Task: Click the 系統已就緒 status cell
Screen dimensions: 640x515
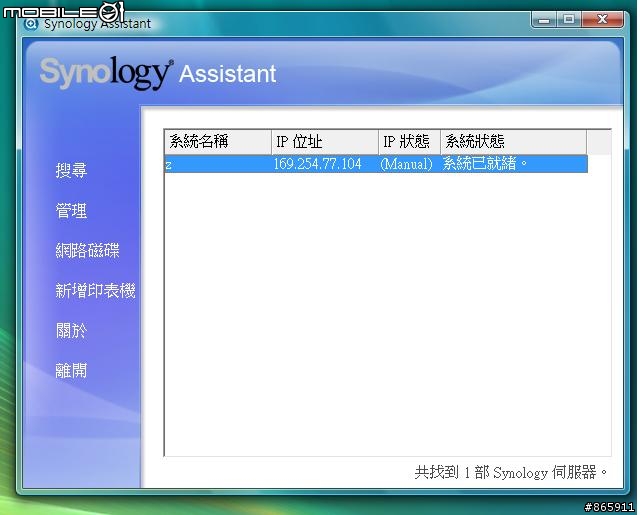Action: click(485, 164)
